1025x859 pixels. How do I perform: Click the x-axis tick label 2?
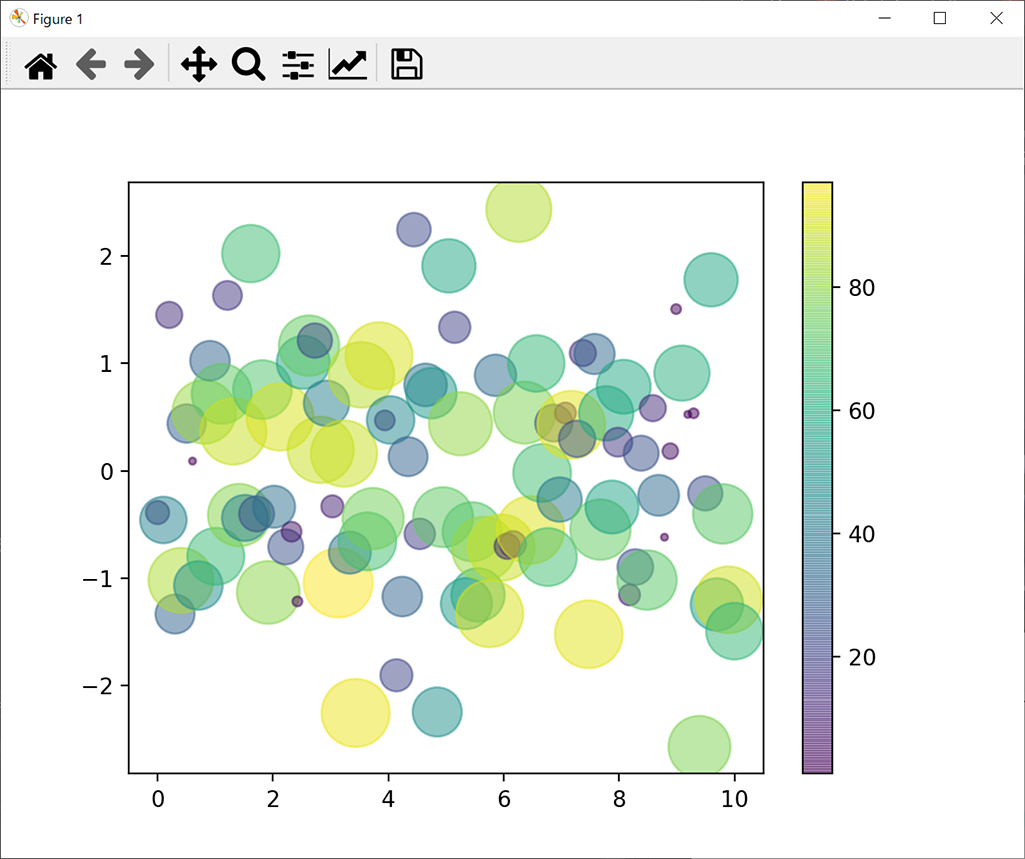(273, 799)
